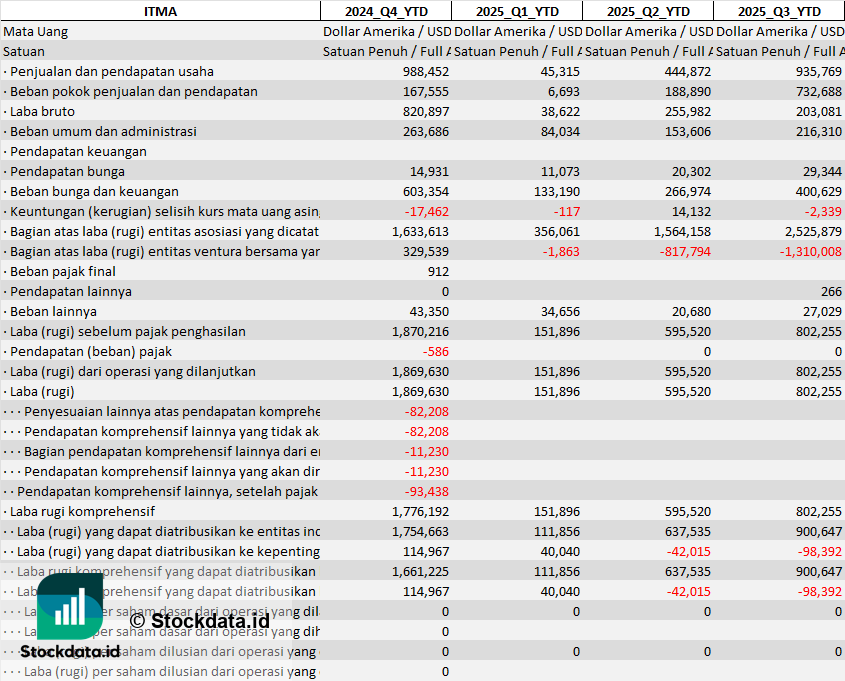Click value 14,132 forex gain
Image resolution: width=845 pixels, height=681 pixels.
tap(691, 211)
